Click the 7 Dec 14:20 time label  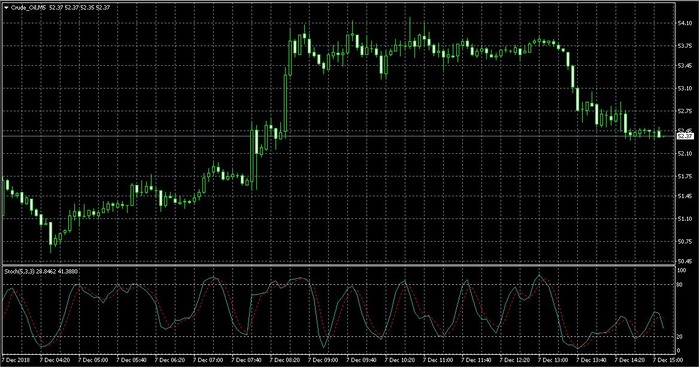(x=630, y=360)
